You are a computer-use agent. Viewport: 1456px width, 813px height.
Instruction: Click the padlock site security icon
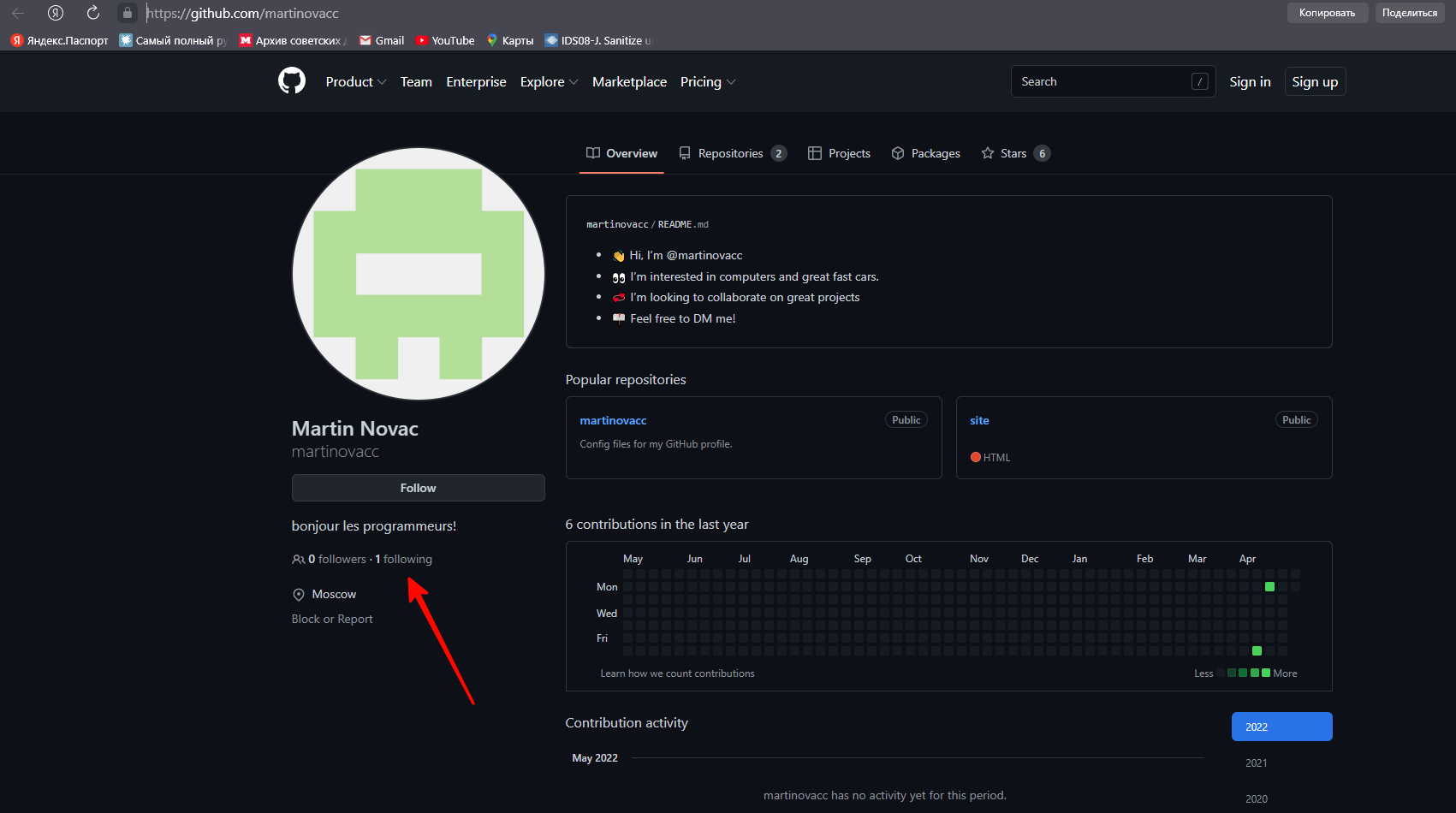click(x=128, y=13)
